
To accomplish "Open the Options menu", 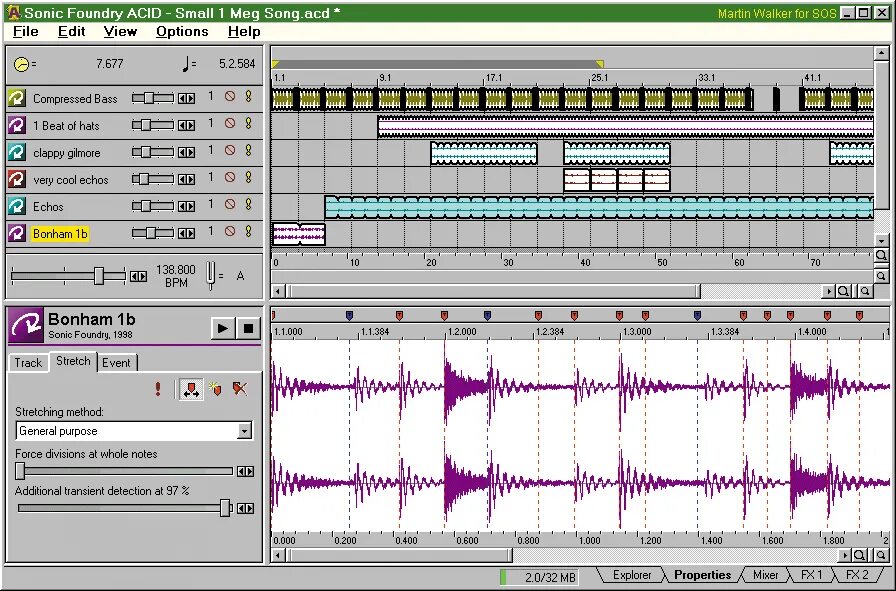I will point(182,31).
